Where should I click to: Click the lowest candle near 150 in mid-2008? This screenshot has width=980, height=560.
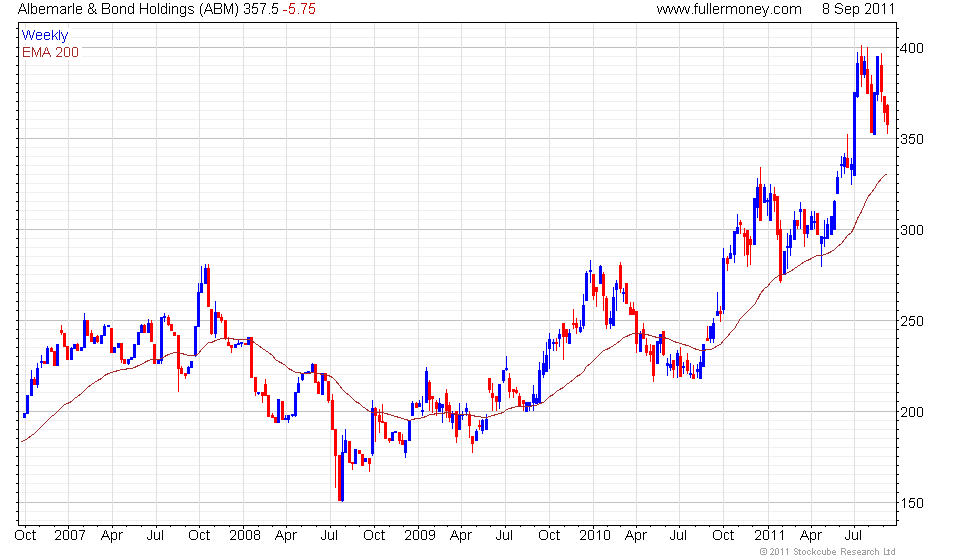pyautogui.click(x=340, y=480)
